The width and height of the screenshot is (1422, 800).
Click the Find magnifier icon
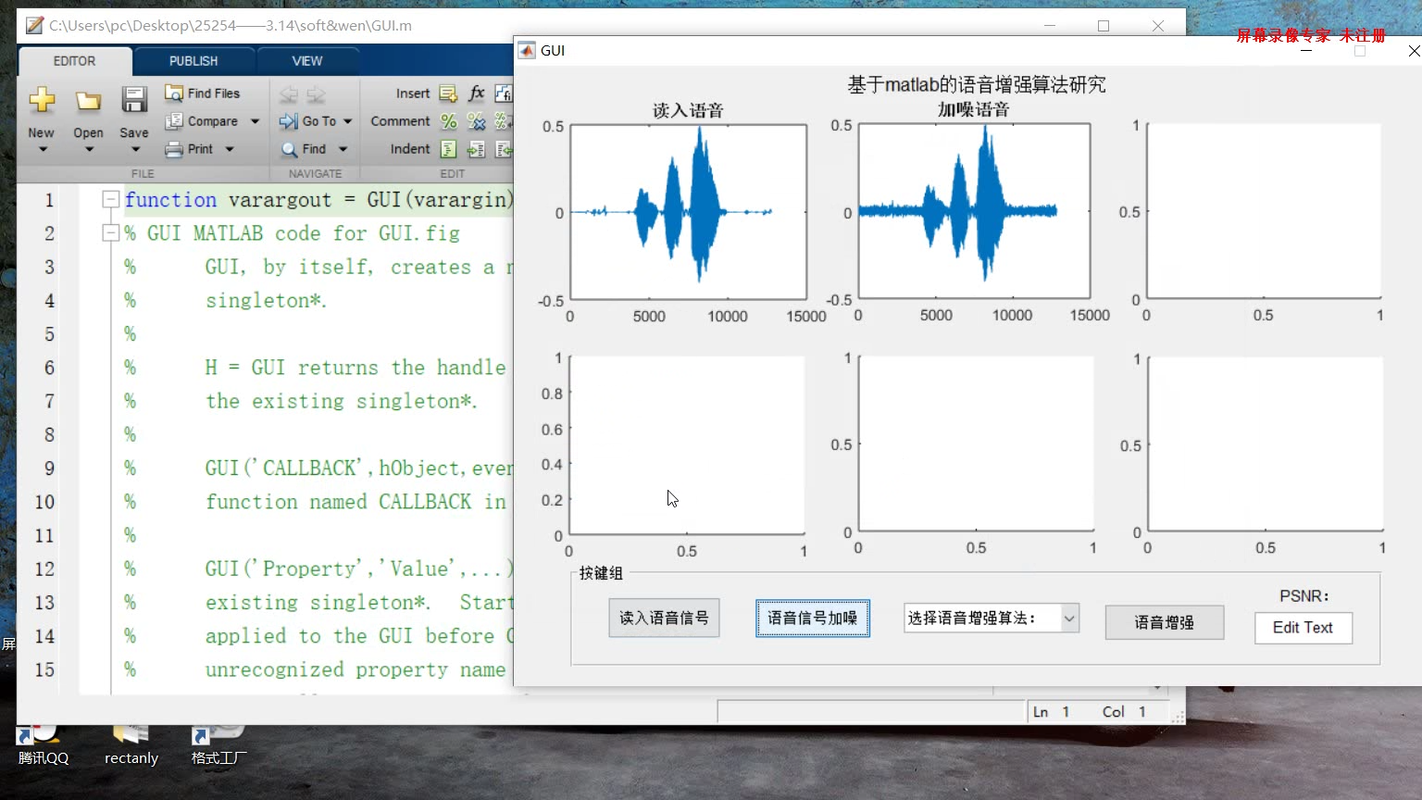point(289,149)
